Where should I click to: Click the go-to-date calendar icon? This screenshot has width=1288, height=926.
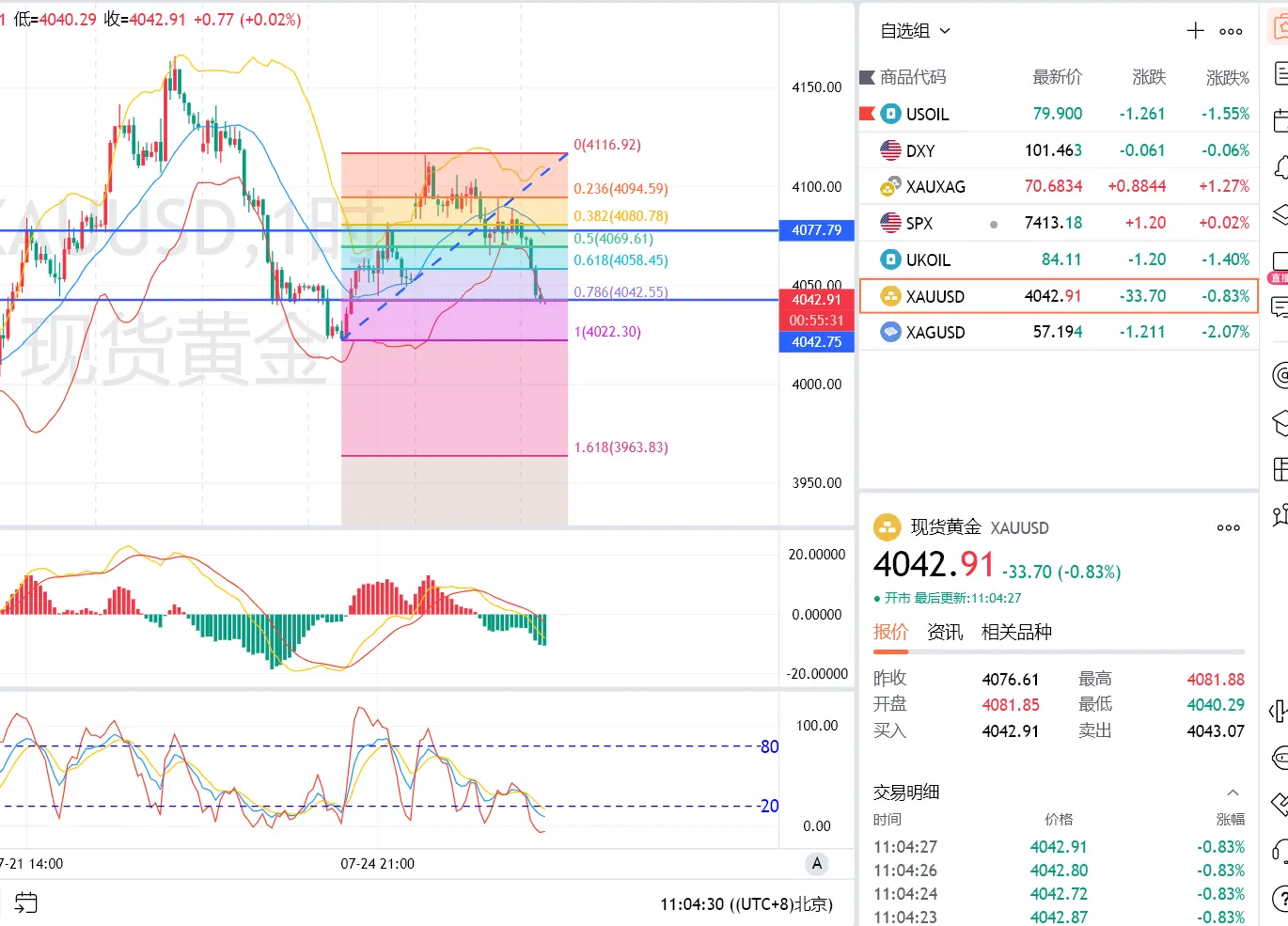[26, 903]
